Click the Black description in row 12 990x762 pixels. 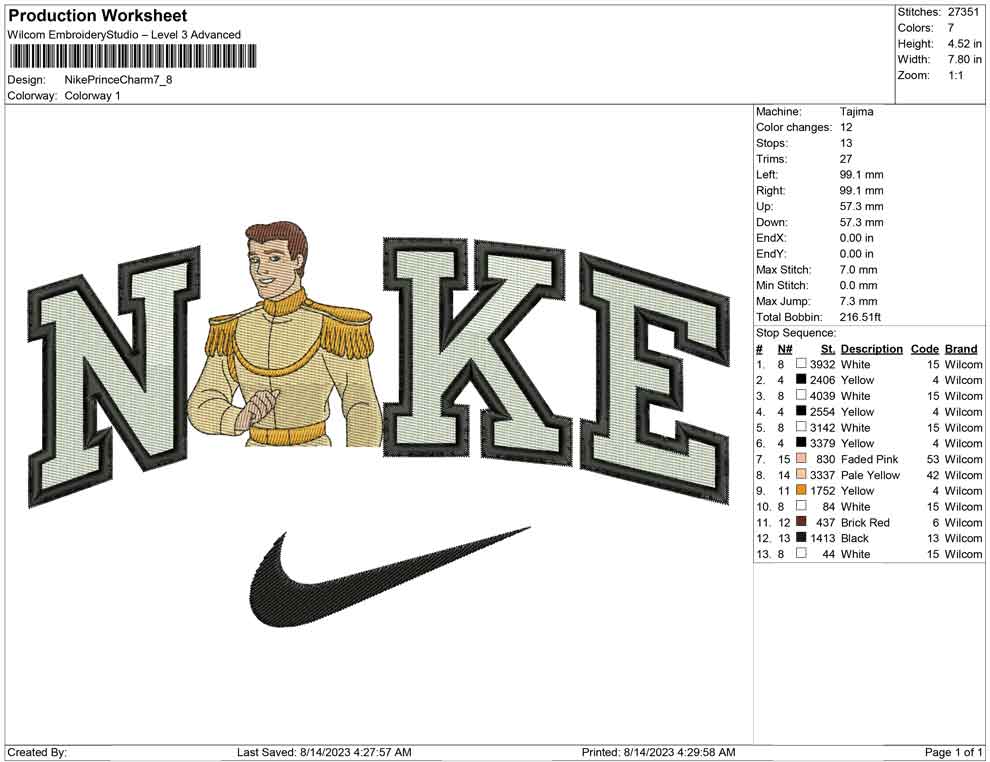click(855, 539)
